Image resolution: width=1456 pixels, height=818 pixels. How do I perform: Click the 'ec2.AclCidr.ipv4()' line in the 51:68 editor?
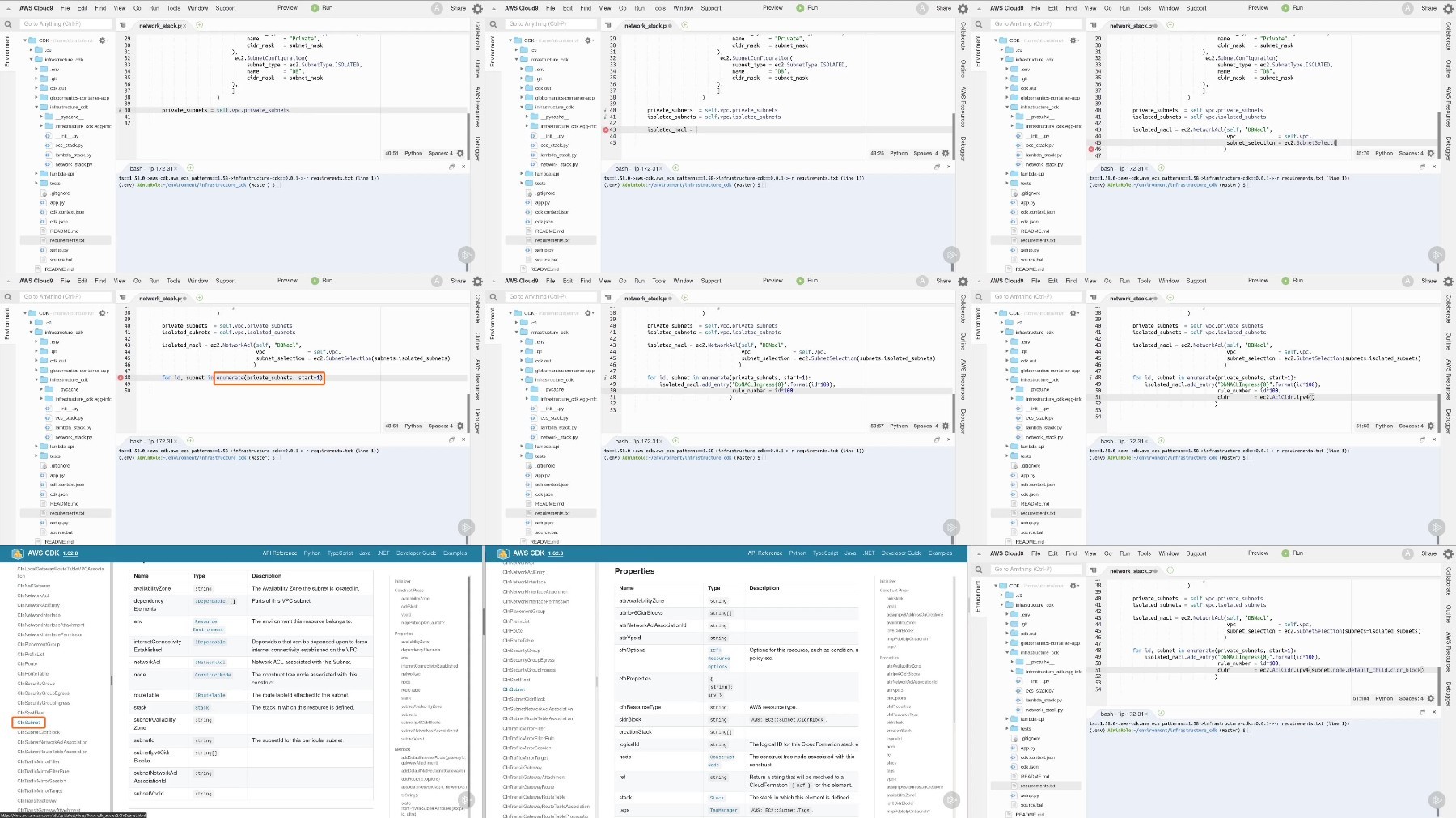tap(1266, 397)
